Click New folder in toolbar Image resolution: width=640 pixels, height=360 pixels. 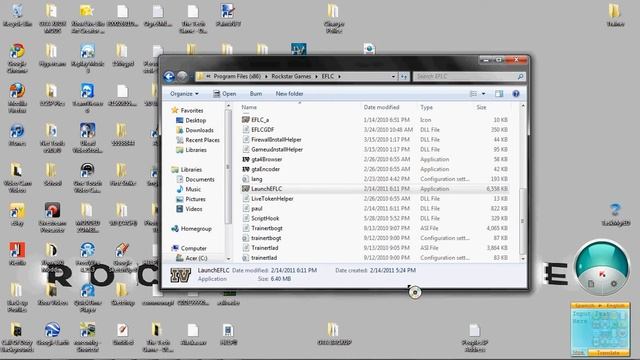pyautogui.click(x=289, y=94)
